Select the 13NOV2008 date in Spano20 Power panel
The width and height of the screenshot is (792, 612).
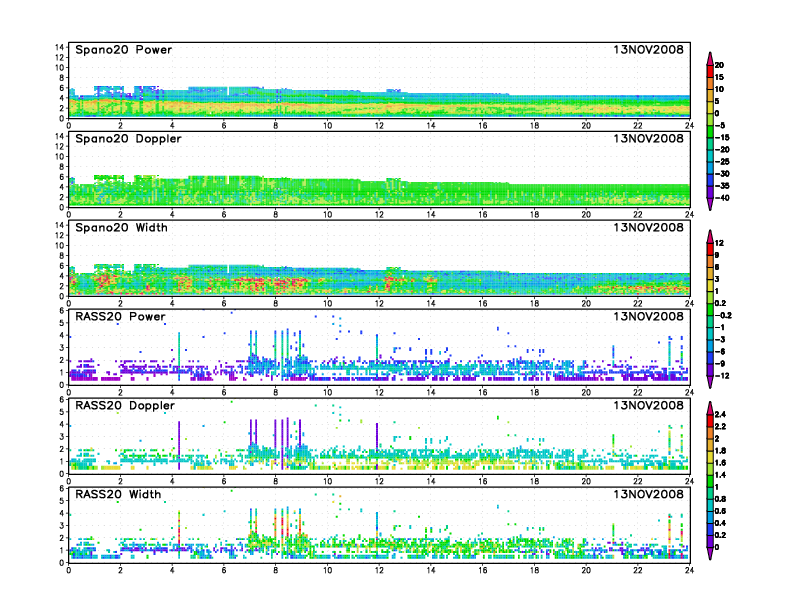click(x=648, y=50)
